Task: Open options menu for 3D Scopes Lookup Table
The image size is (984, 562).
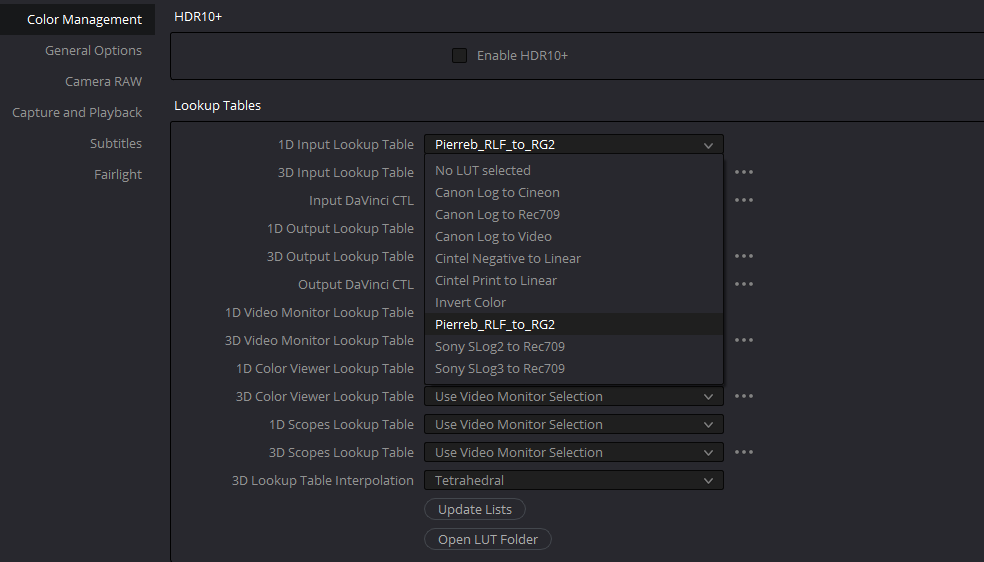Action: pyautogui.click(x=744, y=452)
